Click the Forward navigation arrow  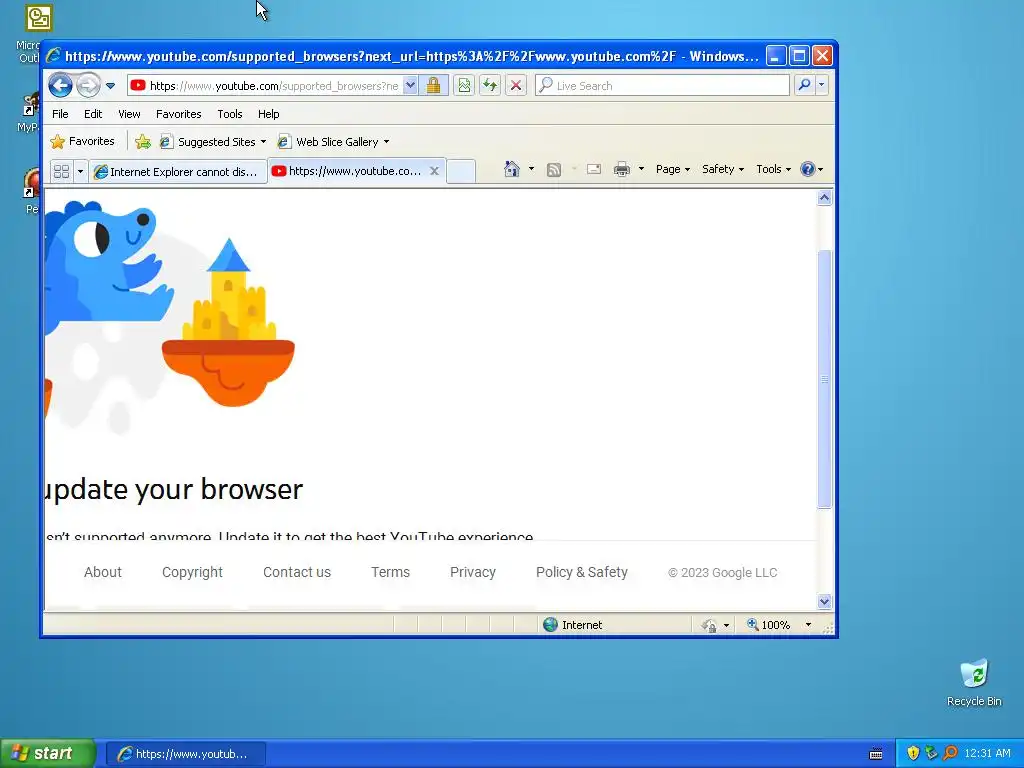tap(88, 86)
